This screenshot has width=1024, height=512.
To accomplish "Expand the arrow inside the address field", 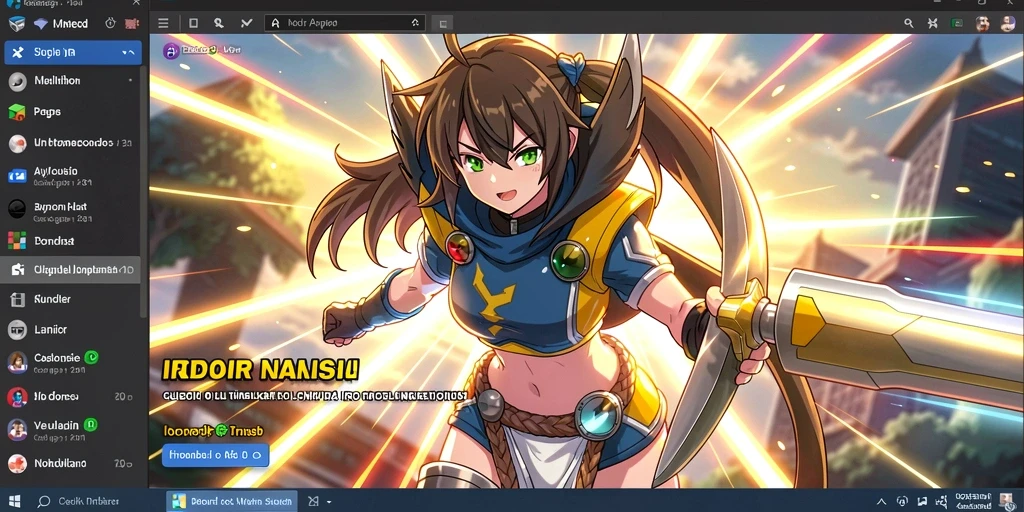I will [415, 23].
